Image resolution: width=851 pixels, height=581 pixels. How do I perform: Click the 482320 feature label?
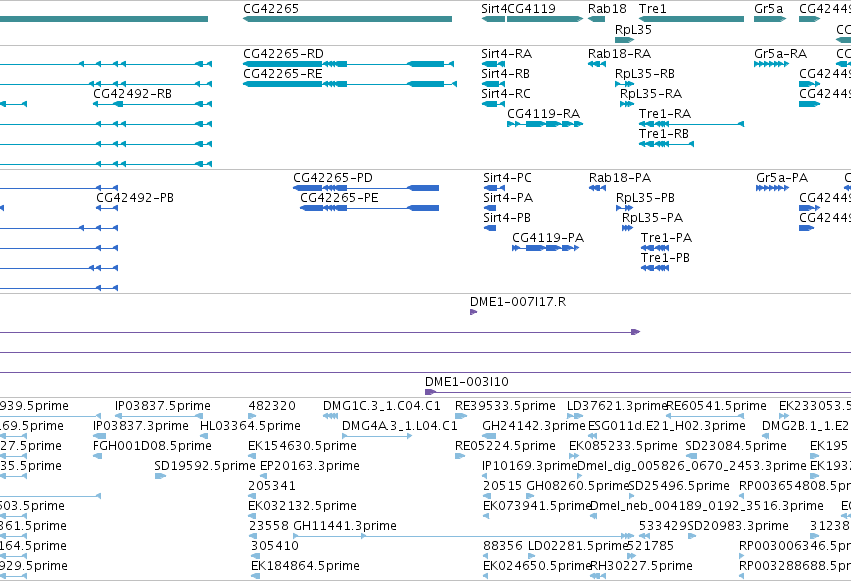[272, 406]
